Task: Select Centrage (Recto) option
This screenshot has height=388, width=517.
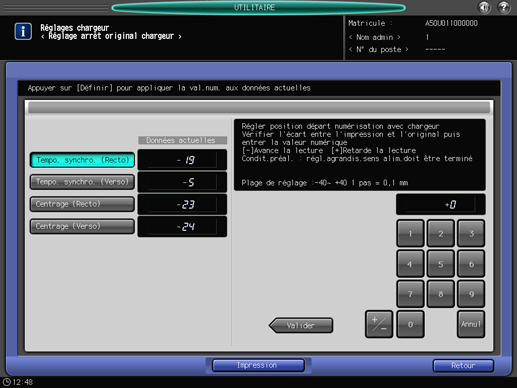Action: click(x=82, y=204)
